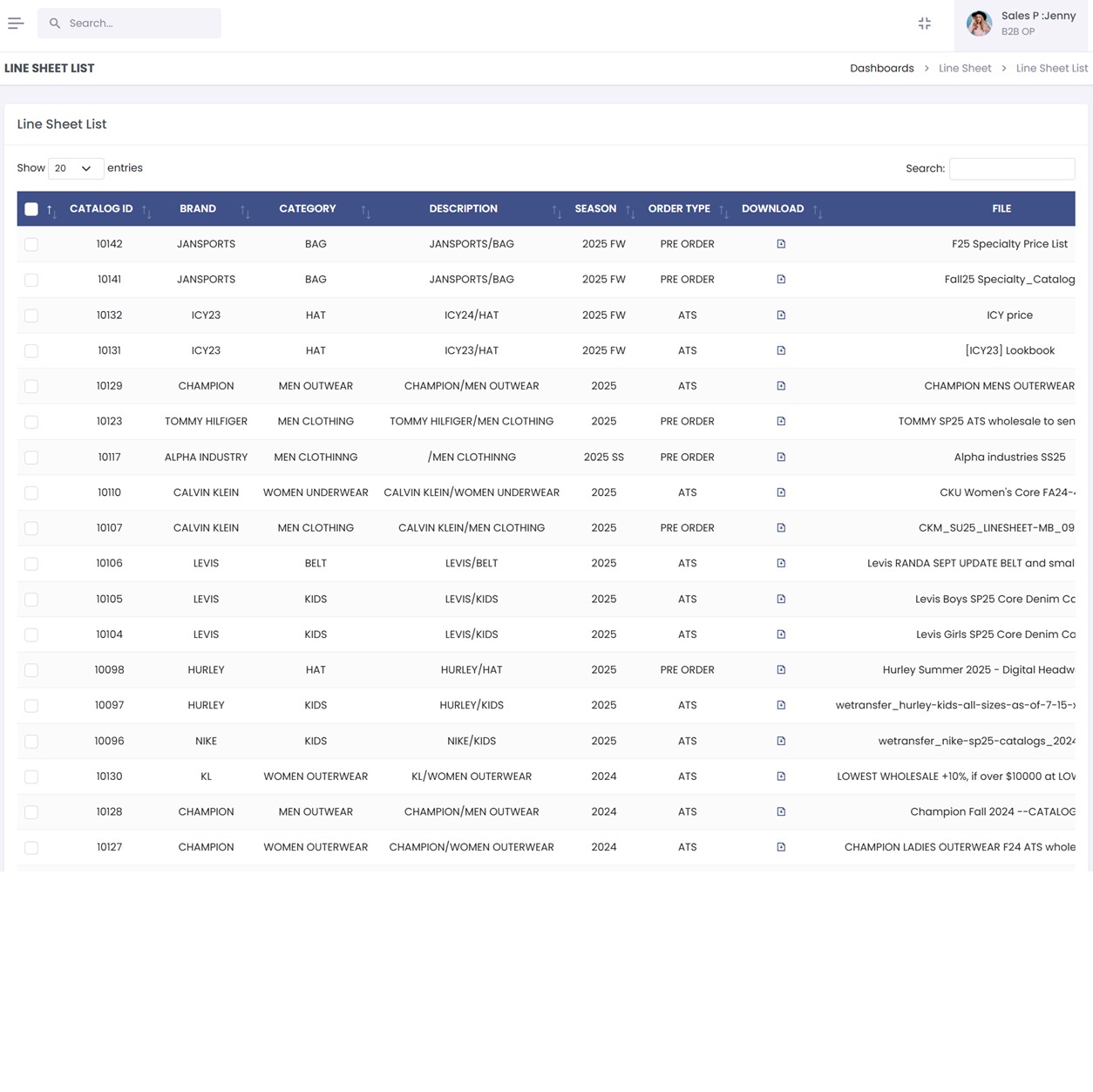Click LEVIS/BELT description cell
The width and height of the screenshot is (1093, 1092).
tap(472, 563)
